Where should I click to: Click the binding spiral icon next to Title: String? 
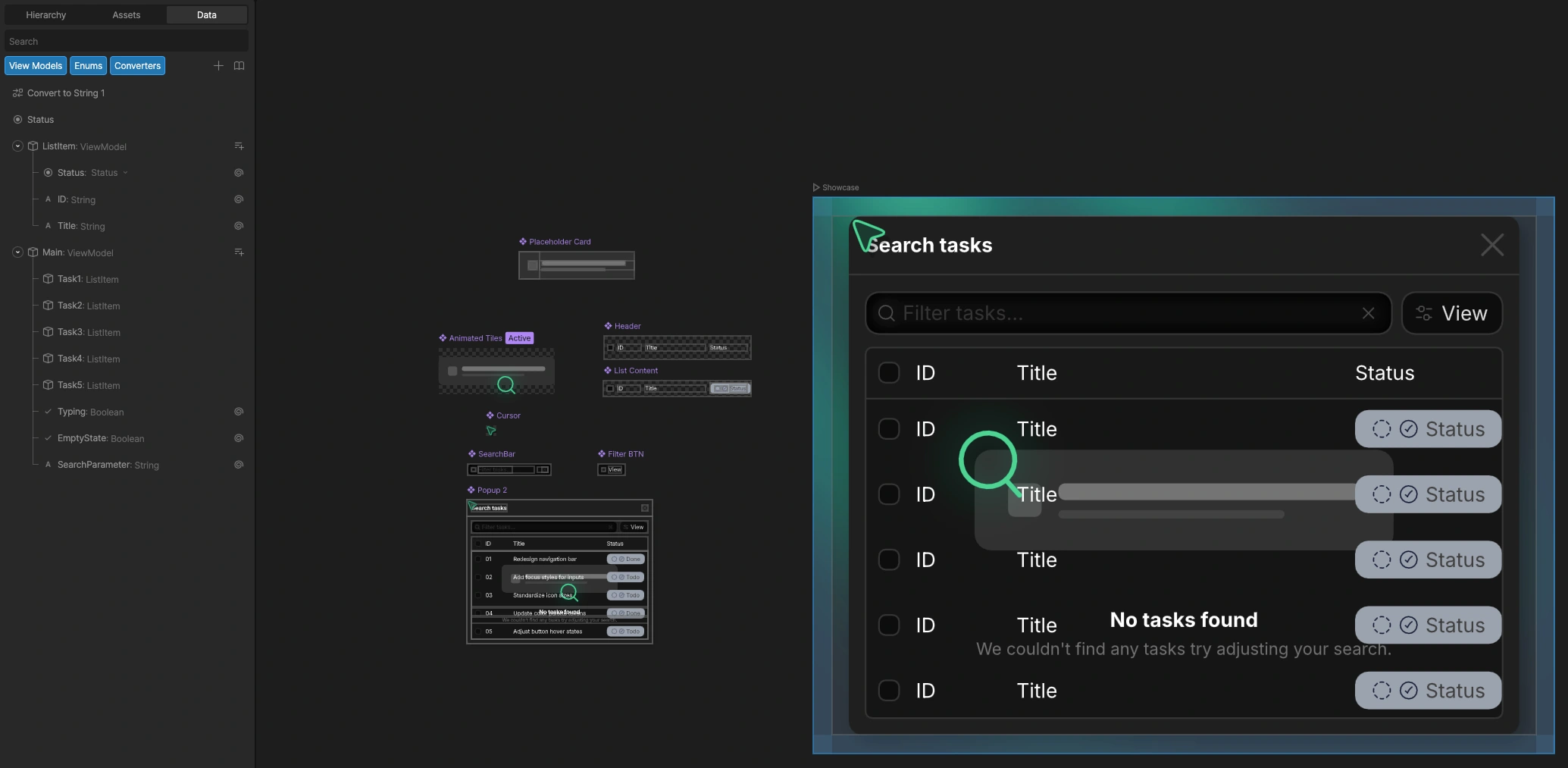(x=238, y=226)
